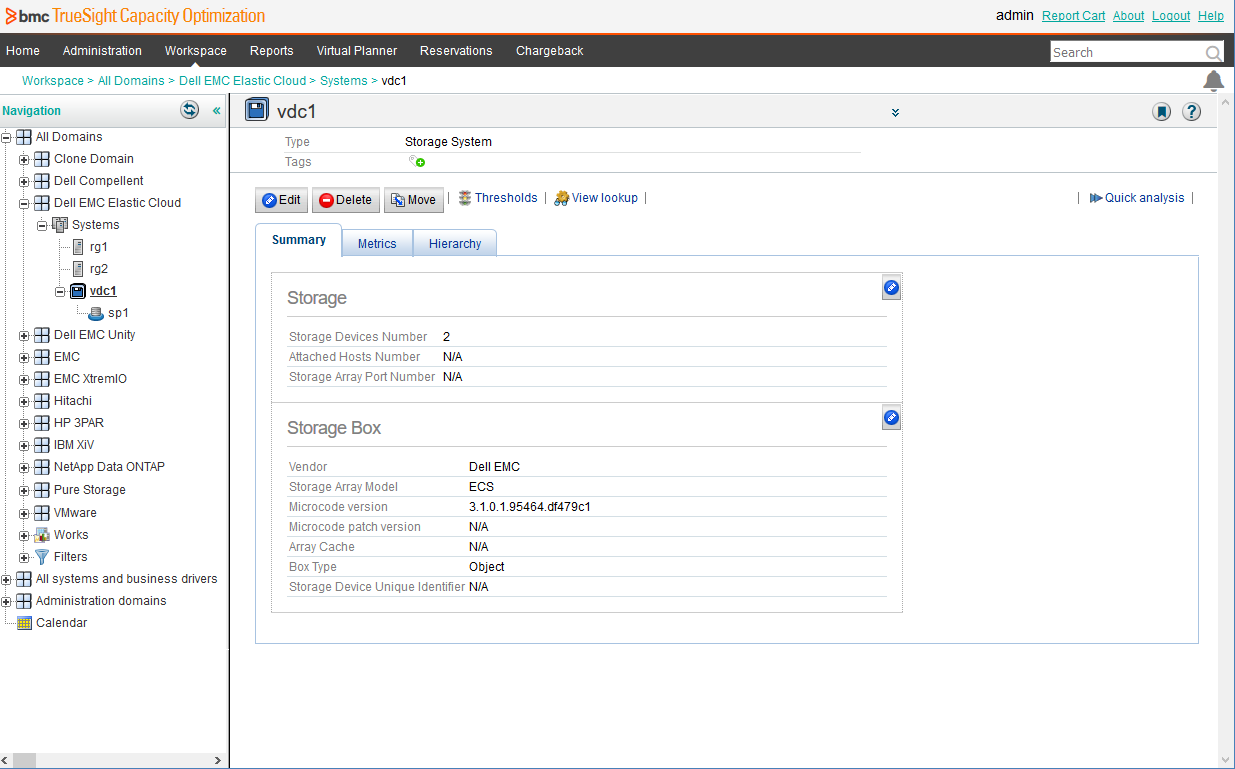Viewport: 1235px width, 769px height.
Task: Select the Summary tab
Action: [299, 240]
